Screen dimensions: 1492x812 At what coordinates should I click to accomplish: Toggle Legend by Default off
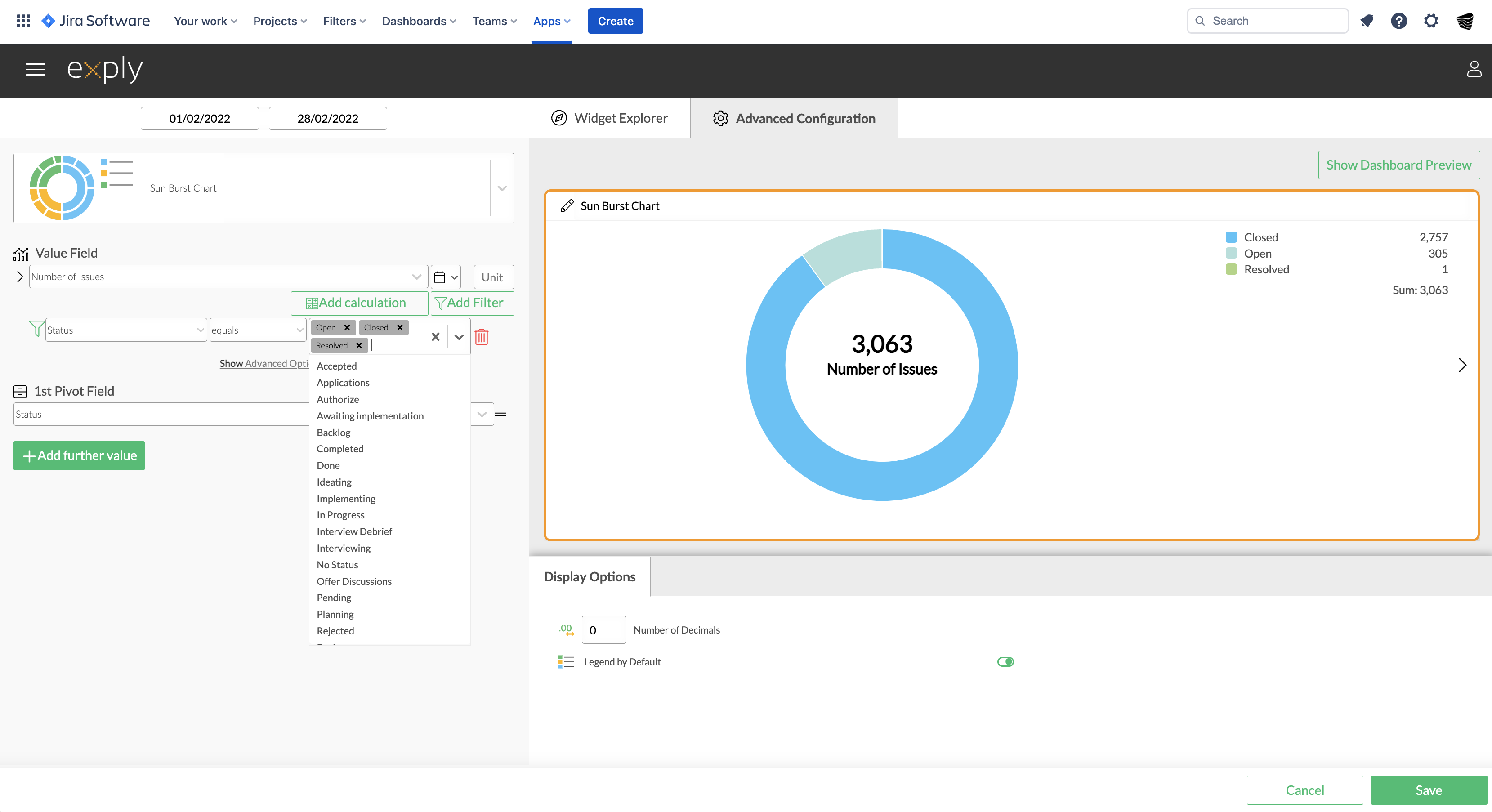[1005, 661]
